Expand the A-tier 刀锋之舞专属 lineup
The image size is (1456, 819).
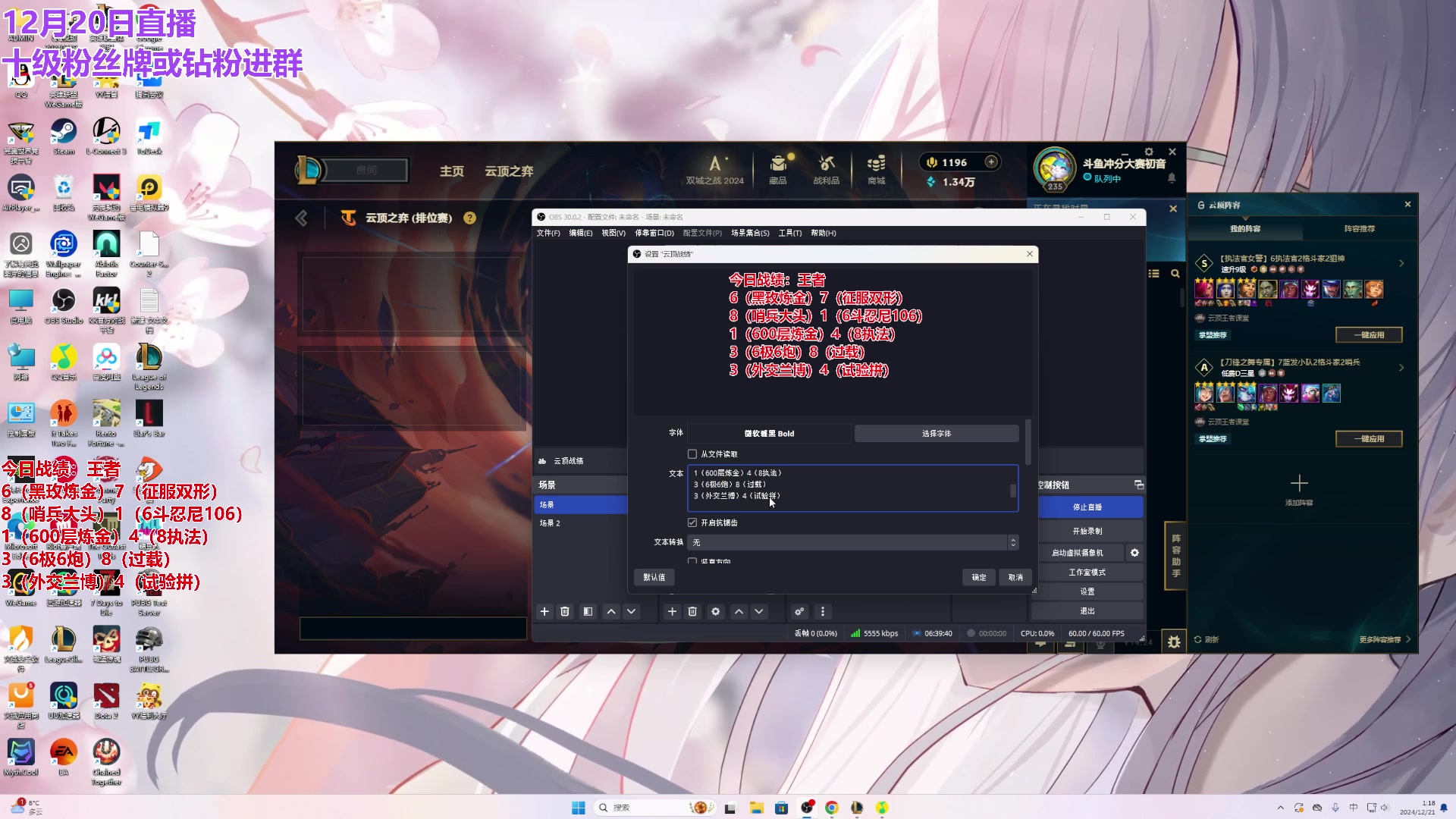(x=1401, y=367)
